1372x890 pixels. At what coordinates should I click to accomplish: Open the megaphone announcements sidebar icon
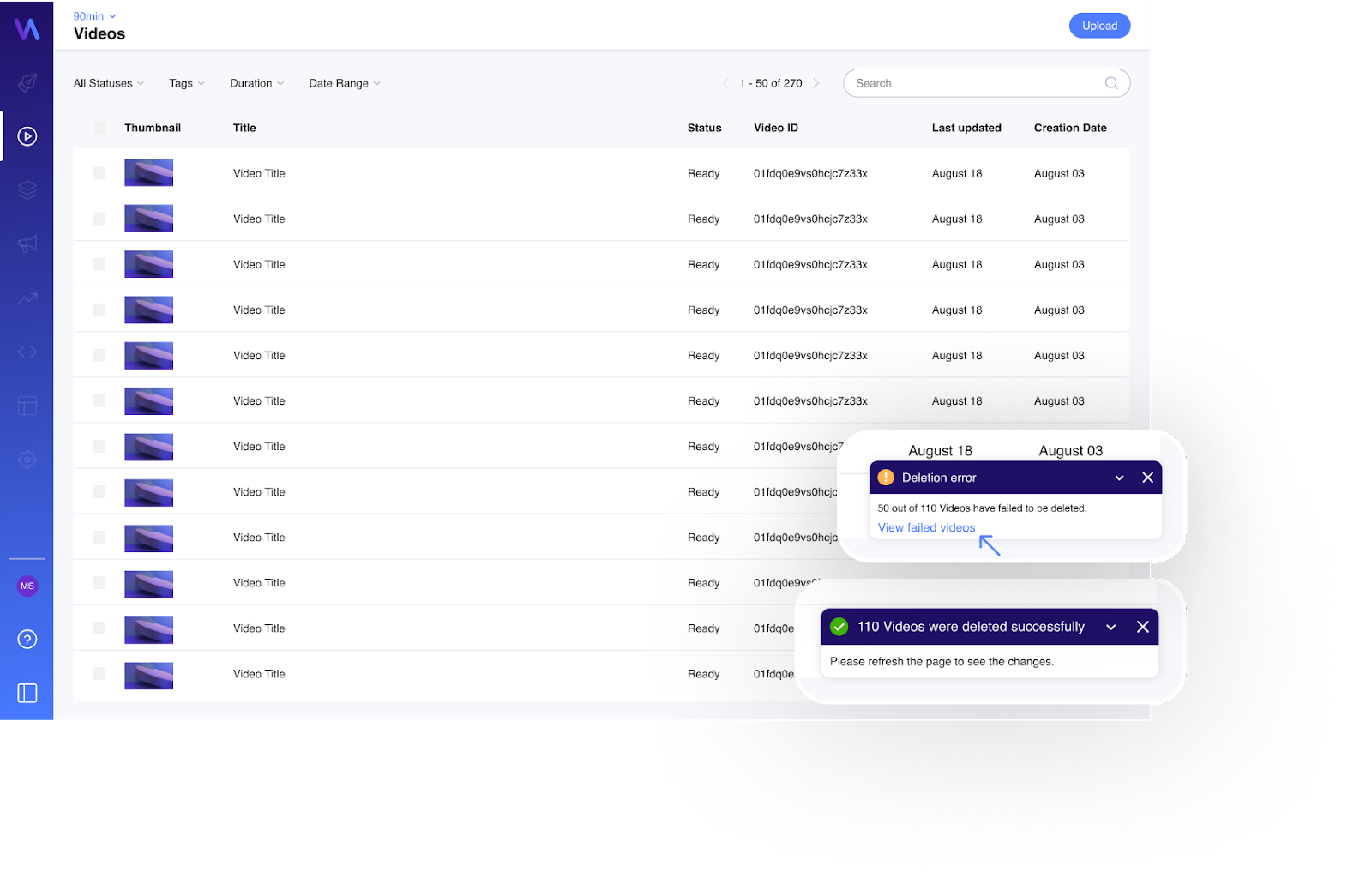(27, 244)
